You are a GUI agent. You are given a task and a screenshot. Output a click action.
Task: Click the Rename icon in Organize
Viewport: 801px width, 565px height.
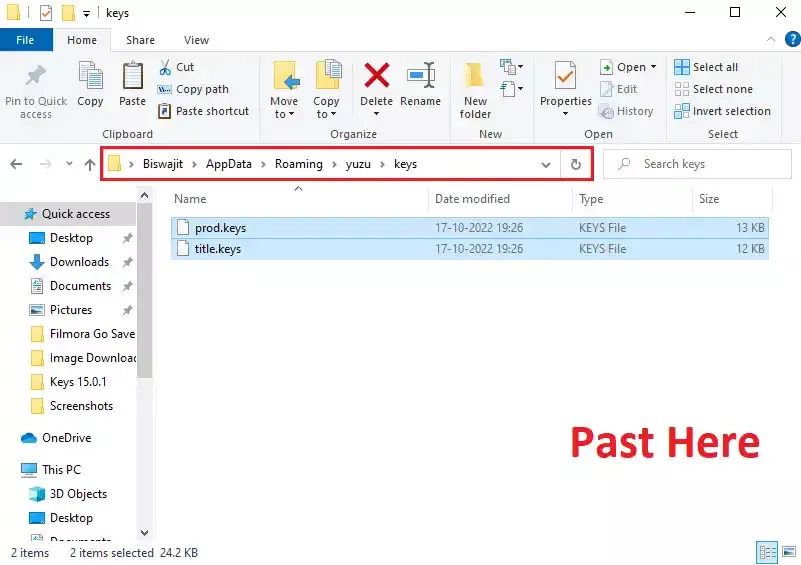tap(420, 76)
